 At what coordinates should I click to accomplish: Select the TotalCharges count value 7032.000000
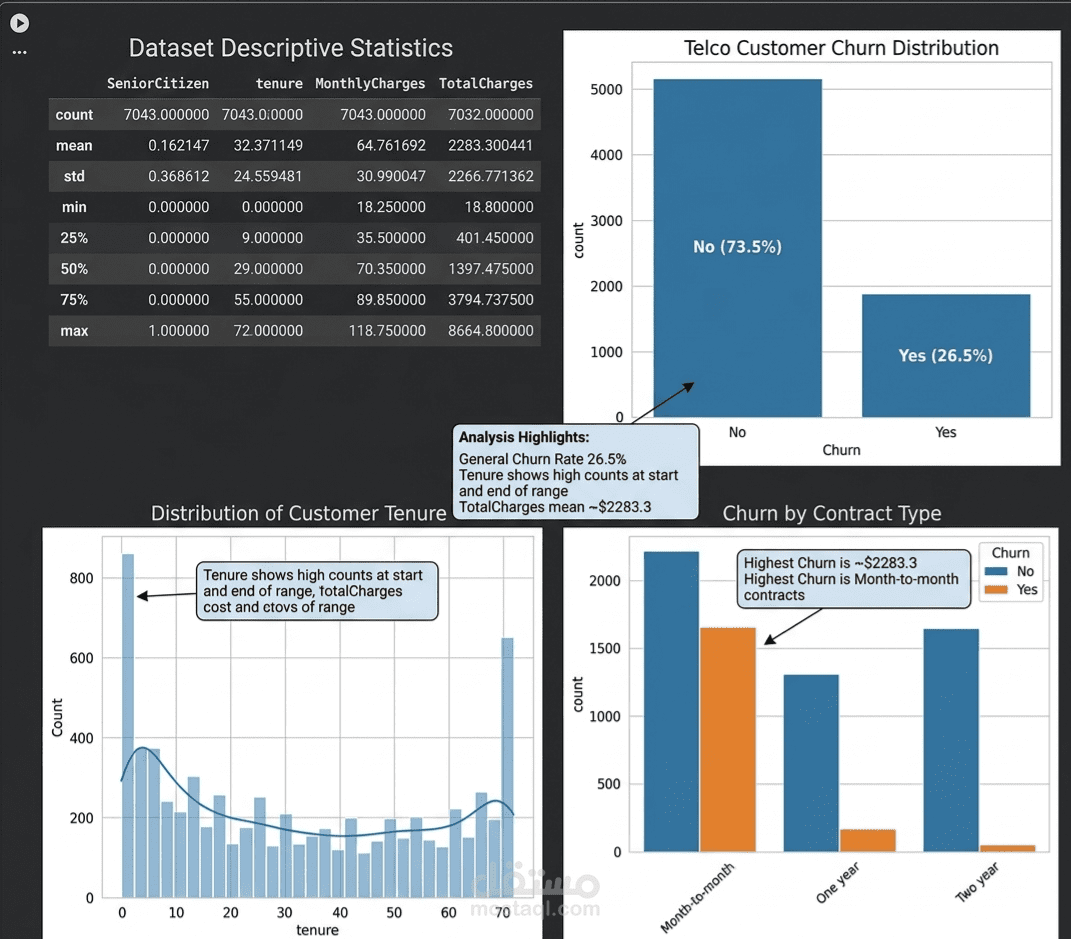pos(490,115)
